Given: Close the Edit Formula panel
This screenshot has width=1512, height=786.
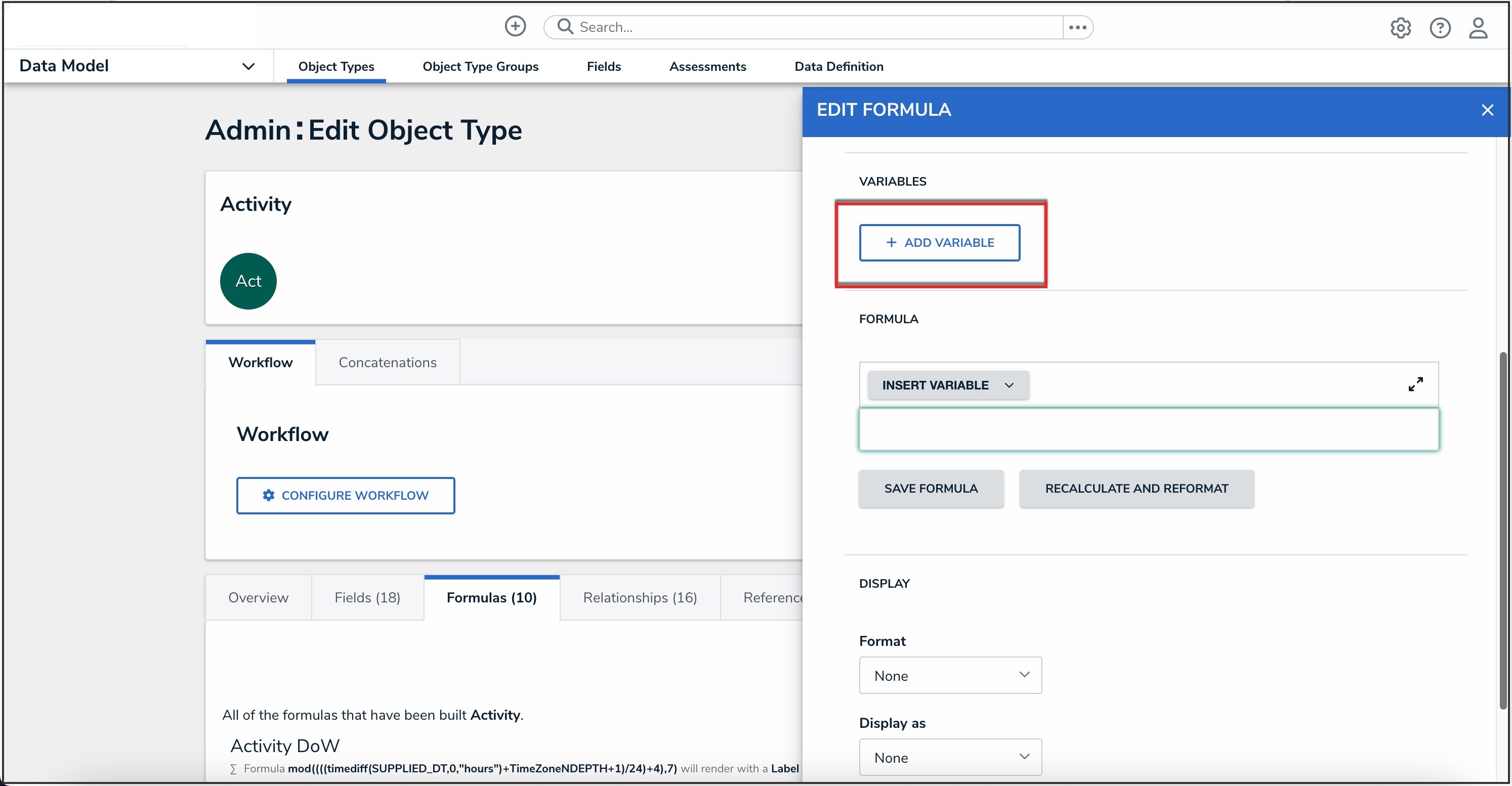Looking at the screenshot, I should [x=1487, y=110].
